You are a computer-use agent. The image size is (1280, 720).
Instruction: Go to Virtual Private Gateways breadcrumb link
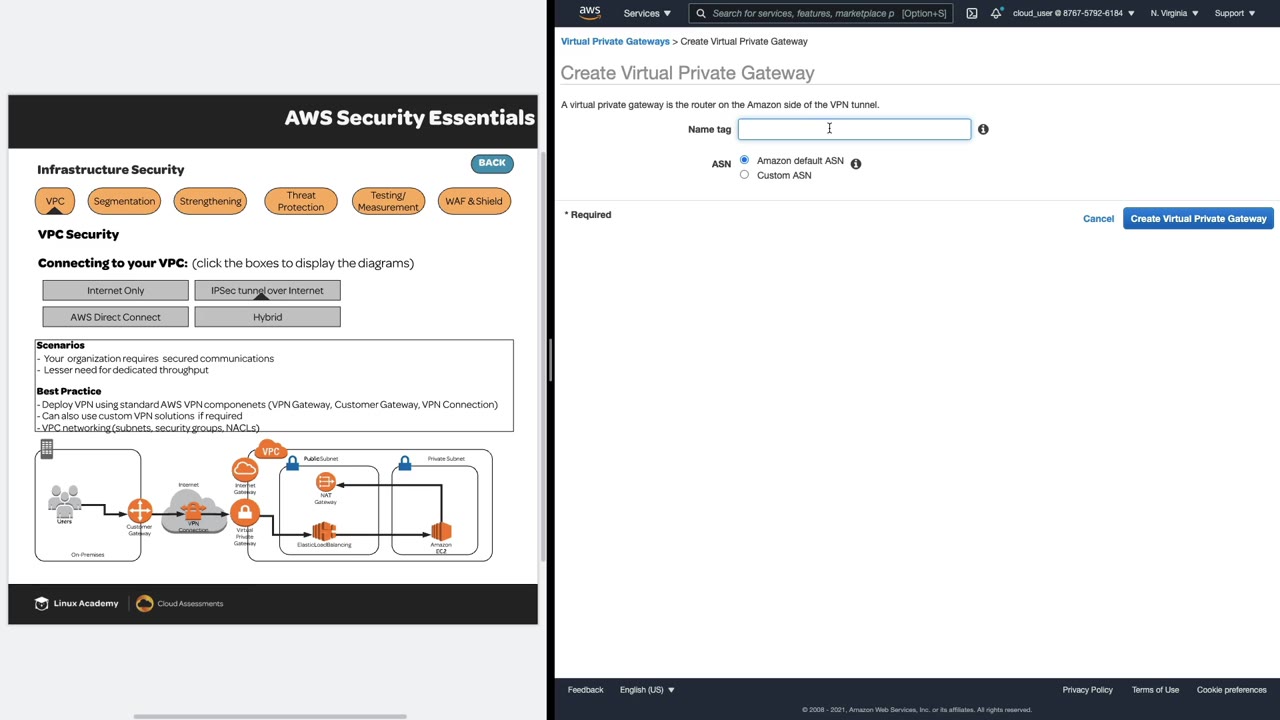coord(615,41)
